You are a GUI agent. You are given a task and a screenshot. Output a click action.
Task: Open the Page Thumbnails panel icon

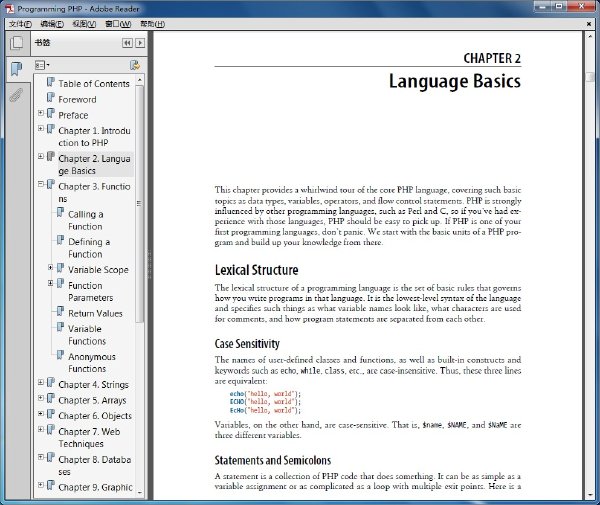click(16, 43)
